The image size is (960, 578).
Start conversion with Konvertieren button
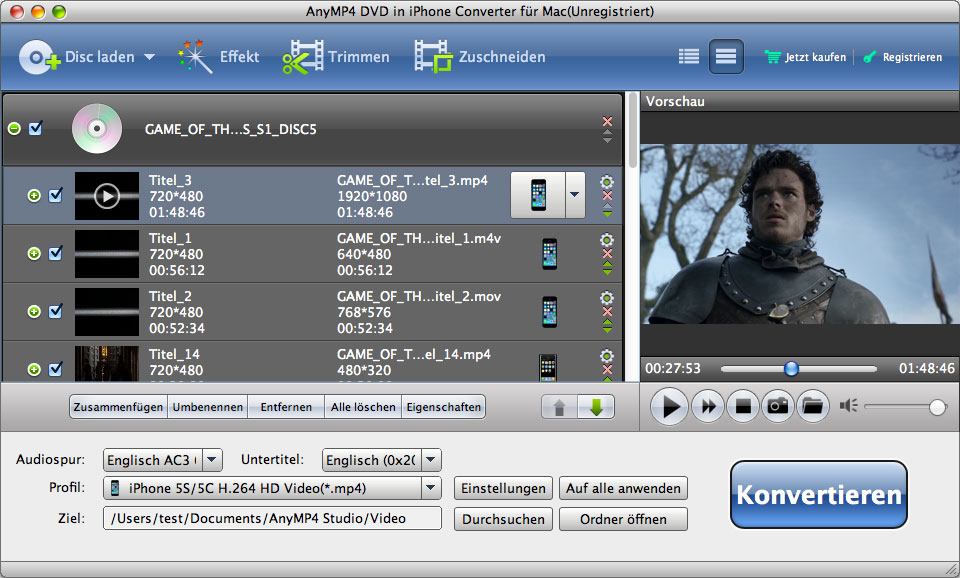tap(819, 495)
